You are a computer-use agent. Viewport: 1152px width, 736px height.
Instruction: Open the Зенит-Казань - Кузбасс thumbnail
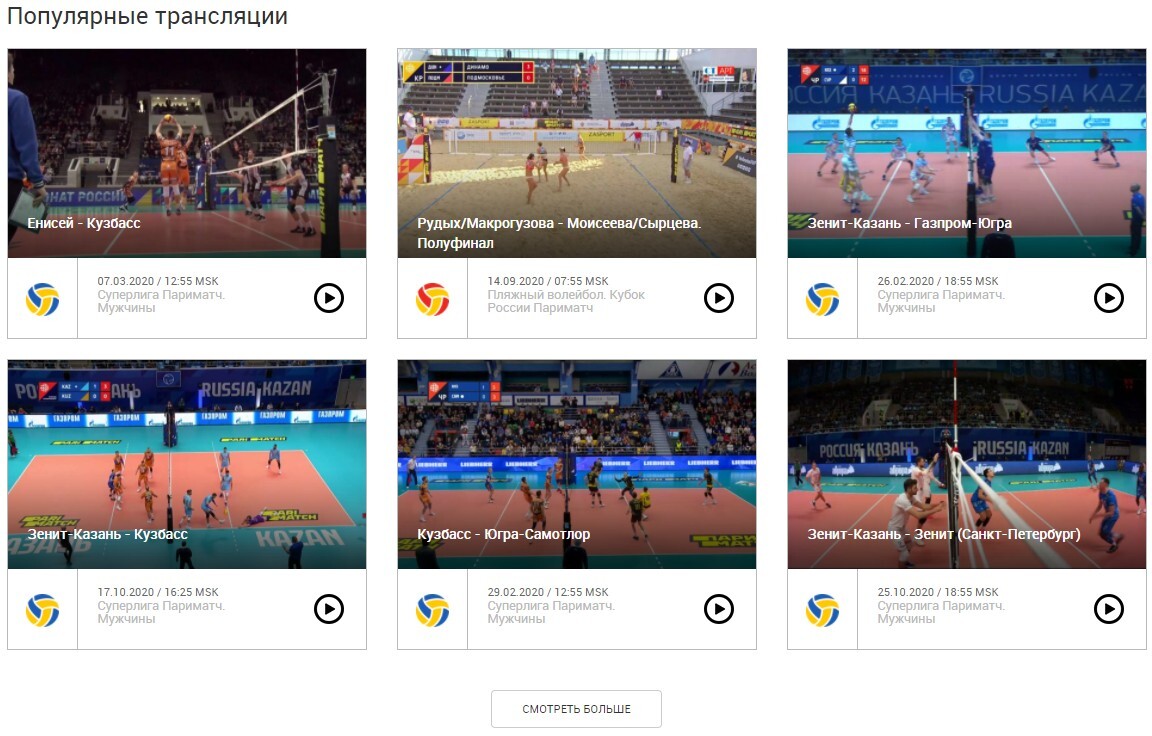[187, 464]
